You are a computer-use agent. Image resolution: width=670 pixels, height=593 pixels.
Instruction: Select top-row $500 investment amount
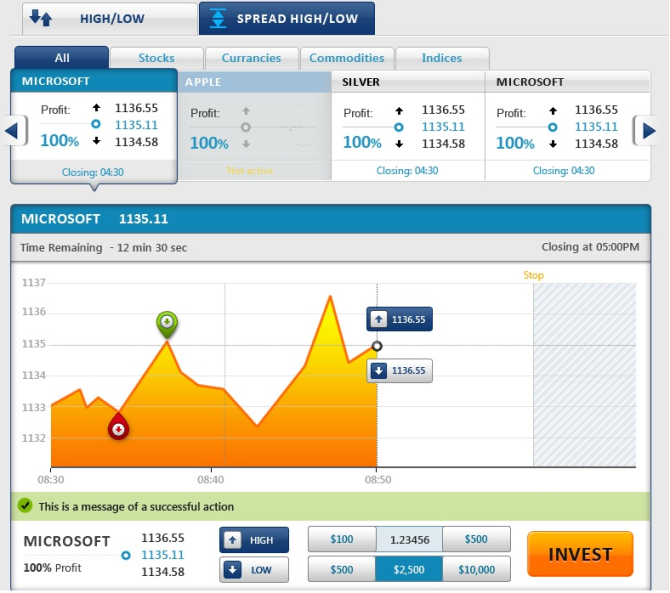pos(476,539)
